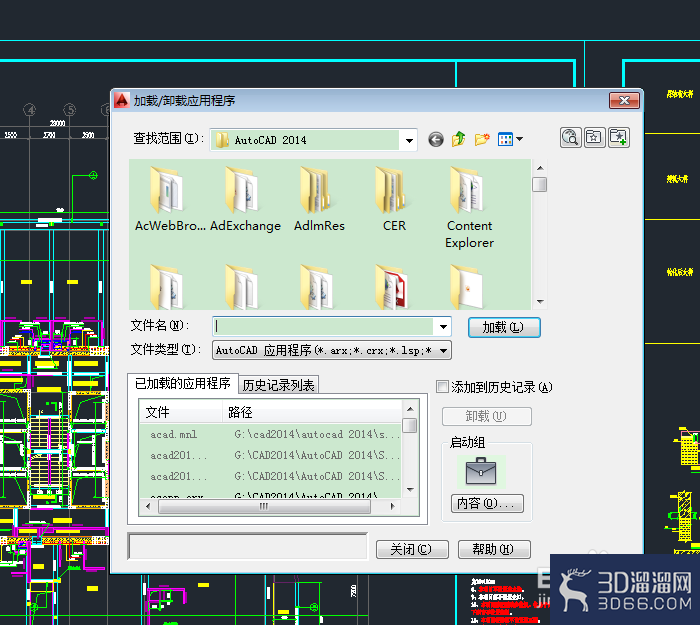Sort by the 文件 column header

(x=181, y=412)
